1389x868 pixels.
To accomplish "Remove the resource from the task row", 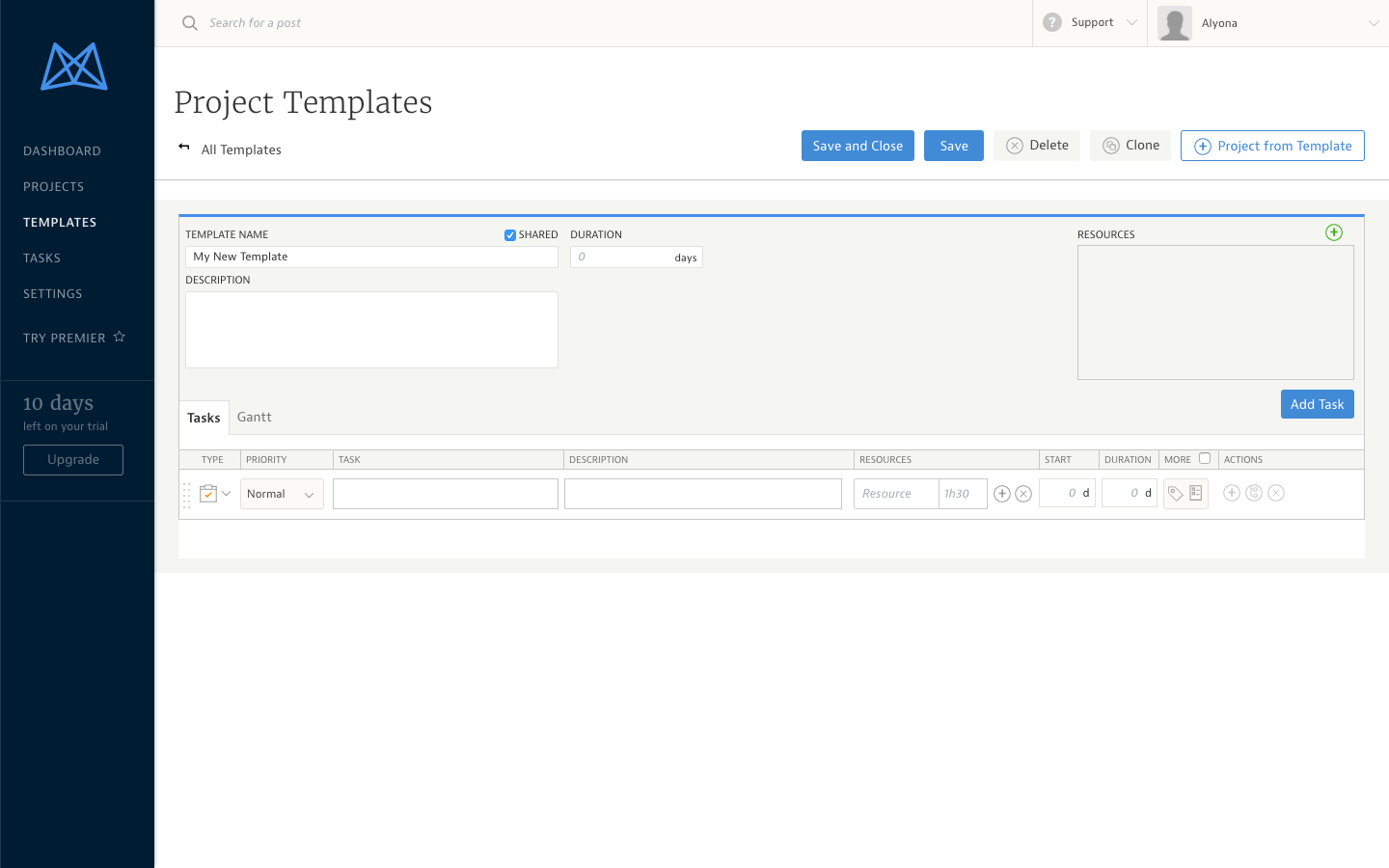I will (1023, 494).
